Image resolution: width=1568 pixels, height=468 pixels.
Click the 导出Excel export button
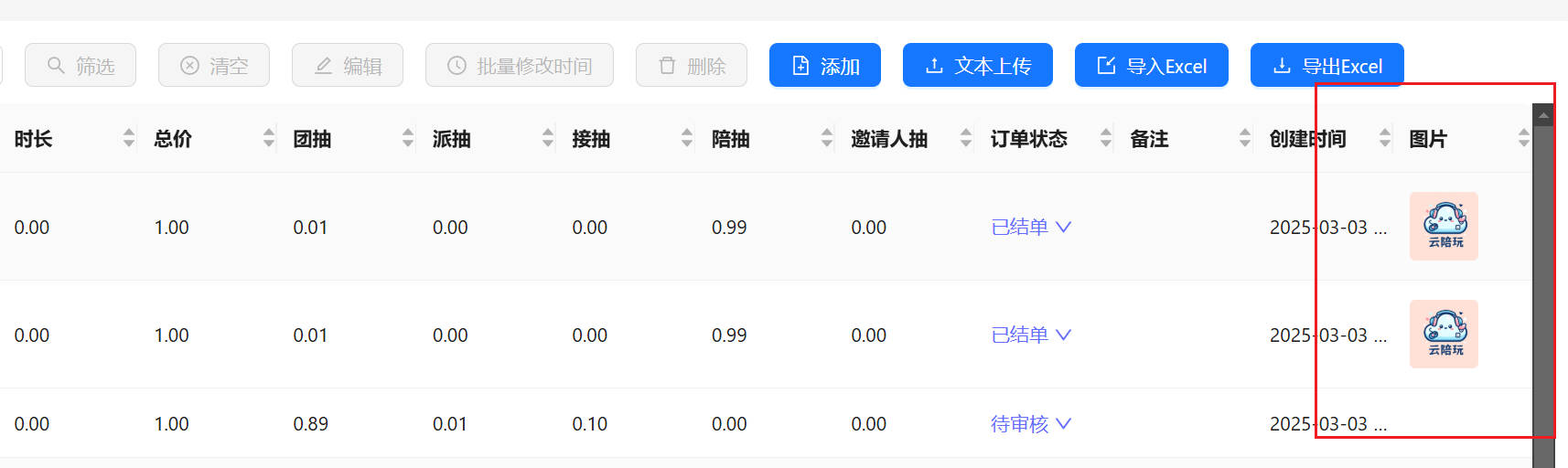(1327, 65)
